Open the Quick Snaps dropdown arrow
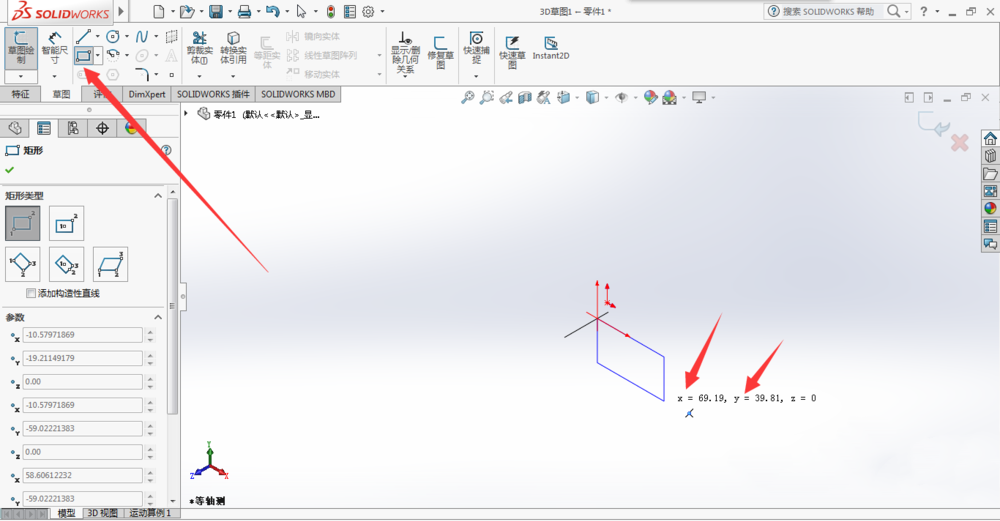 (x=476, y=76)
